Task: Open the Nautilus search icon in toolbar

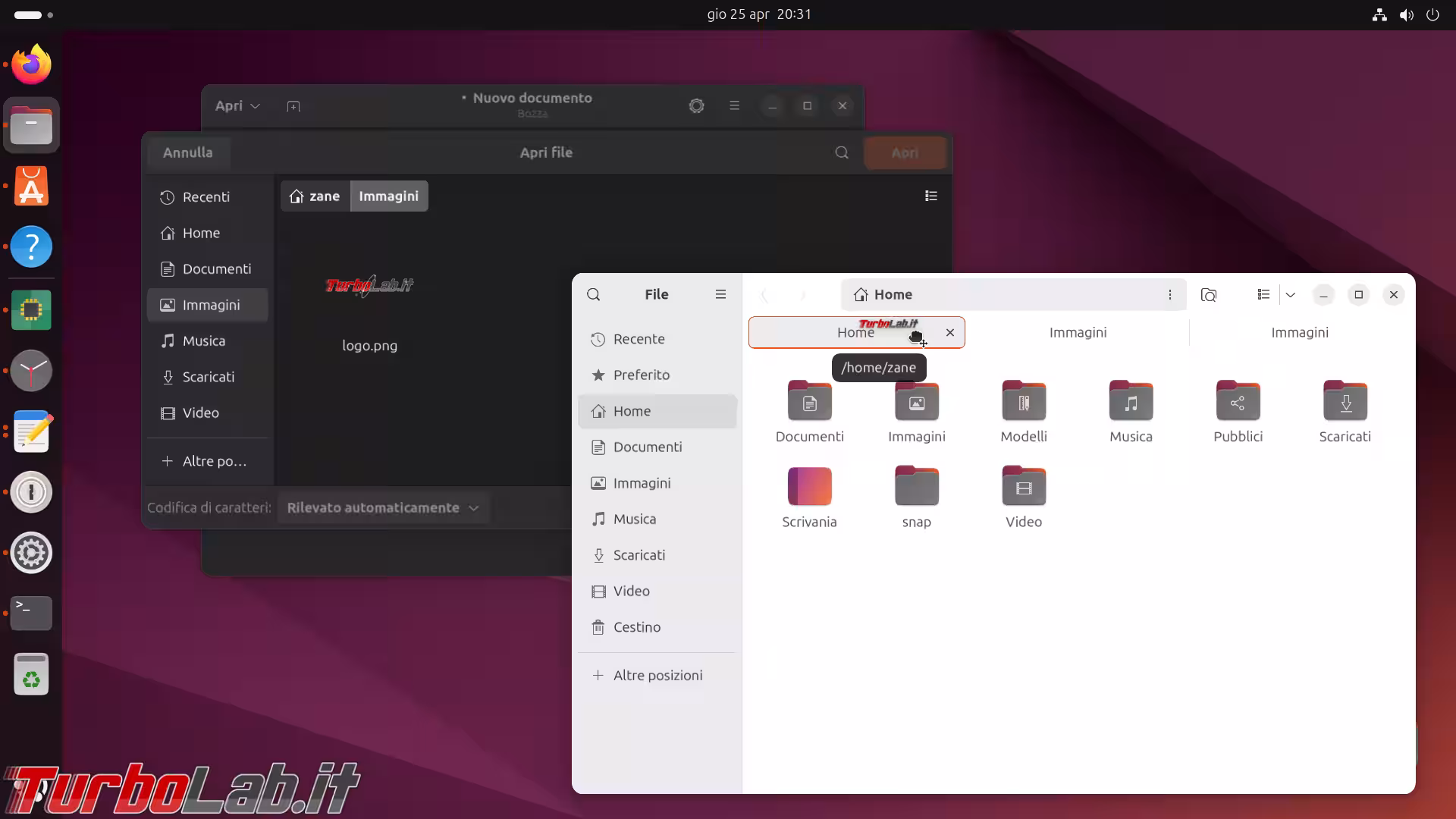Action: (x=1209, y=295)
